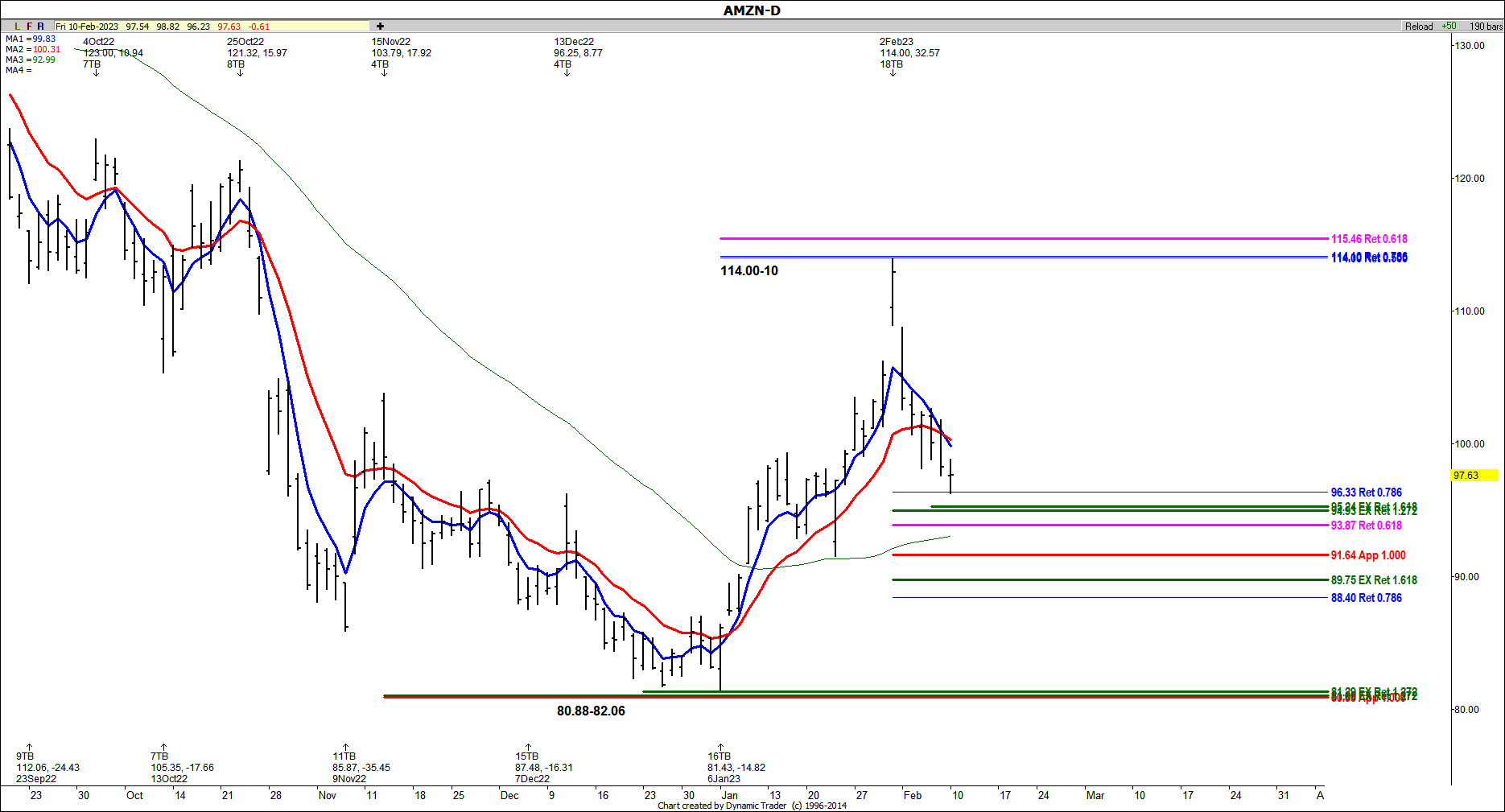Click the Nov label on date axis
The width and height of the screenshot is (1505, 812).
tap(327, 795)
